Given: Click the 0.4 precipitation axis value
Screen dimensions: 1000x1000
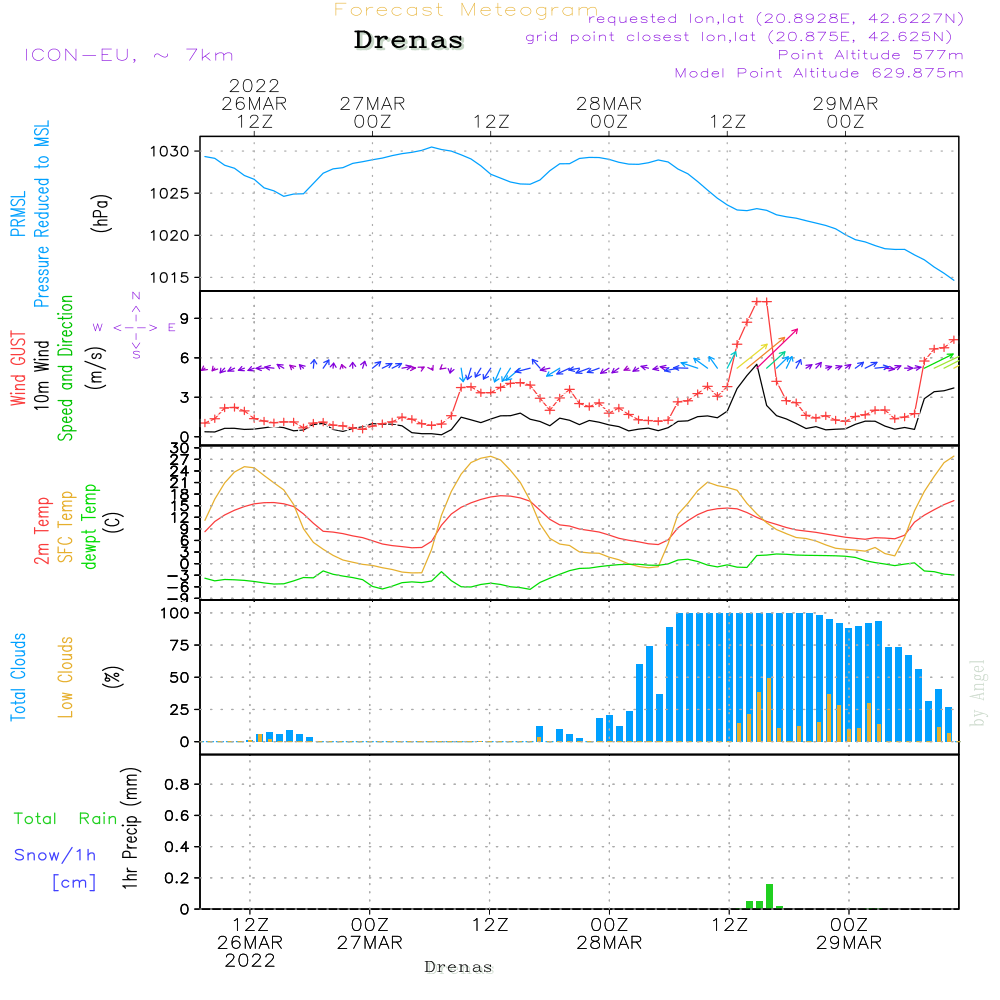Looking at the screenshot, I should [x=177, y=847].
